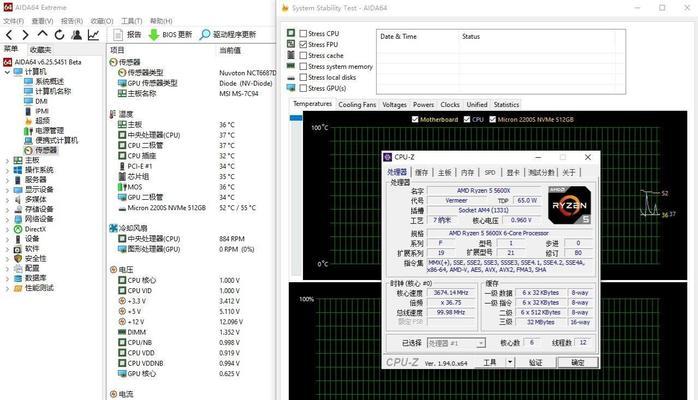
Task: Open the 查看(V) menu
Action: (x=42, y=21)
